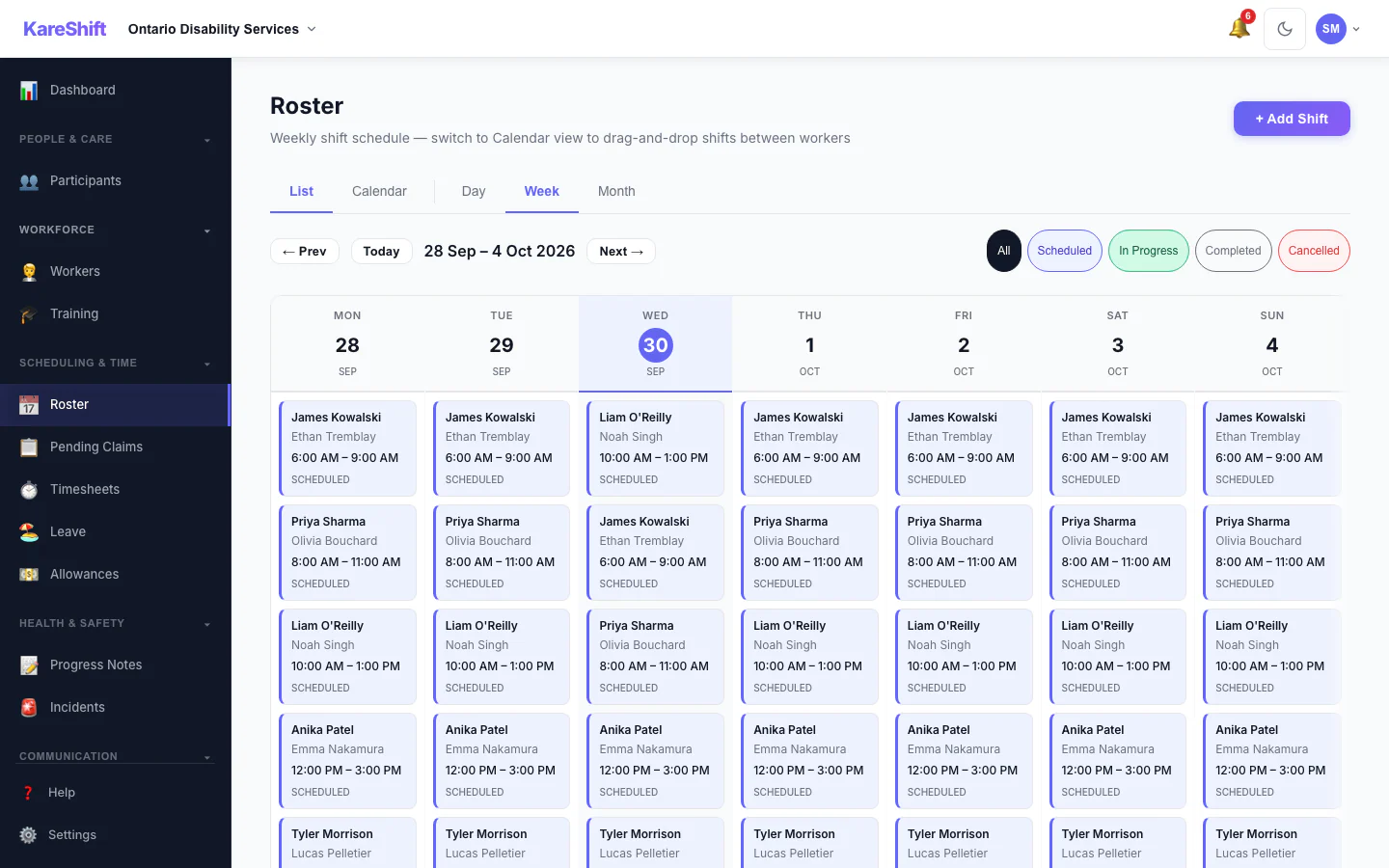Click the Training graduation cap icon
Screen dimensions: 1389x868
coord(29,314)
